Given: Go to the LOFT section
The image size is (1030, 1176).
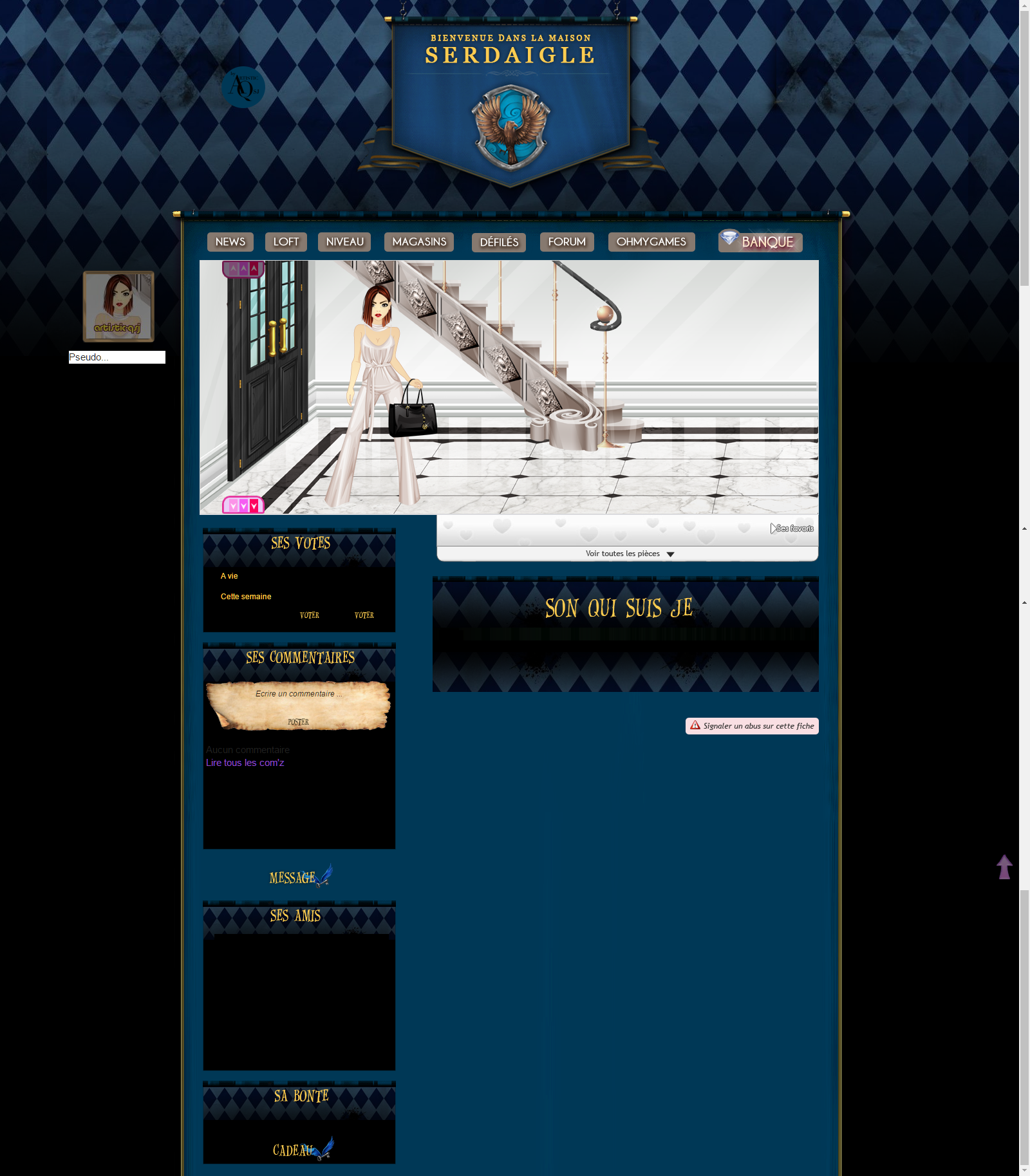Looking at the screenshot, I should click(286, 242).
